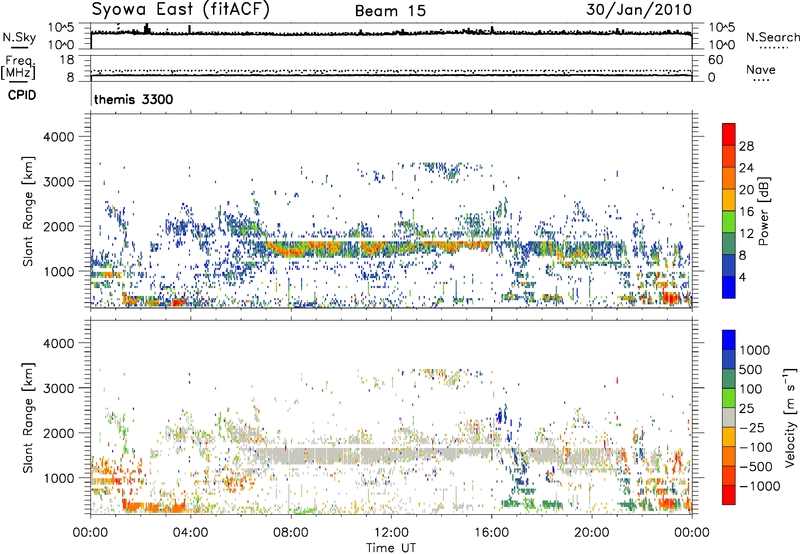Click the 'Nave' legend label
Image resolution: width=800 pixels, height=554 pixels.
pos(761,70)
